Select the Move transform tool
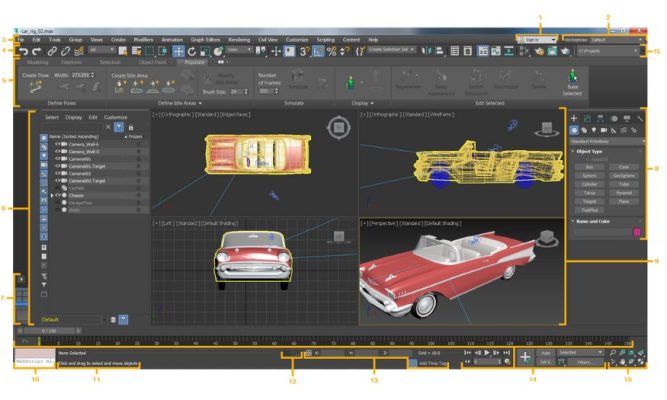This screenshot has height=400, width=667. [x=178, y=50]
